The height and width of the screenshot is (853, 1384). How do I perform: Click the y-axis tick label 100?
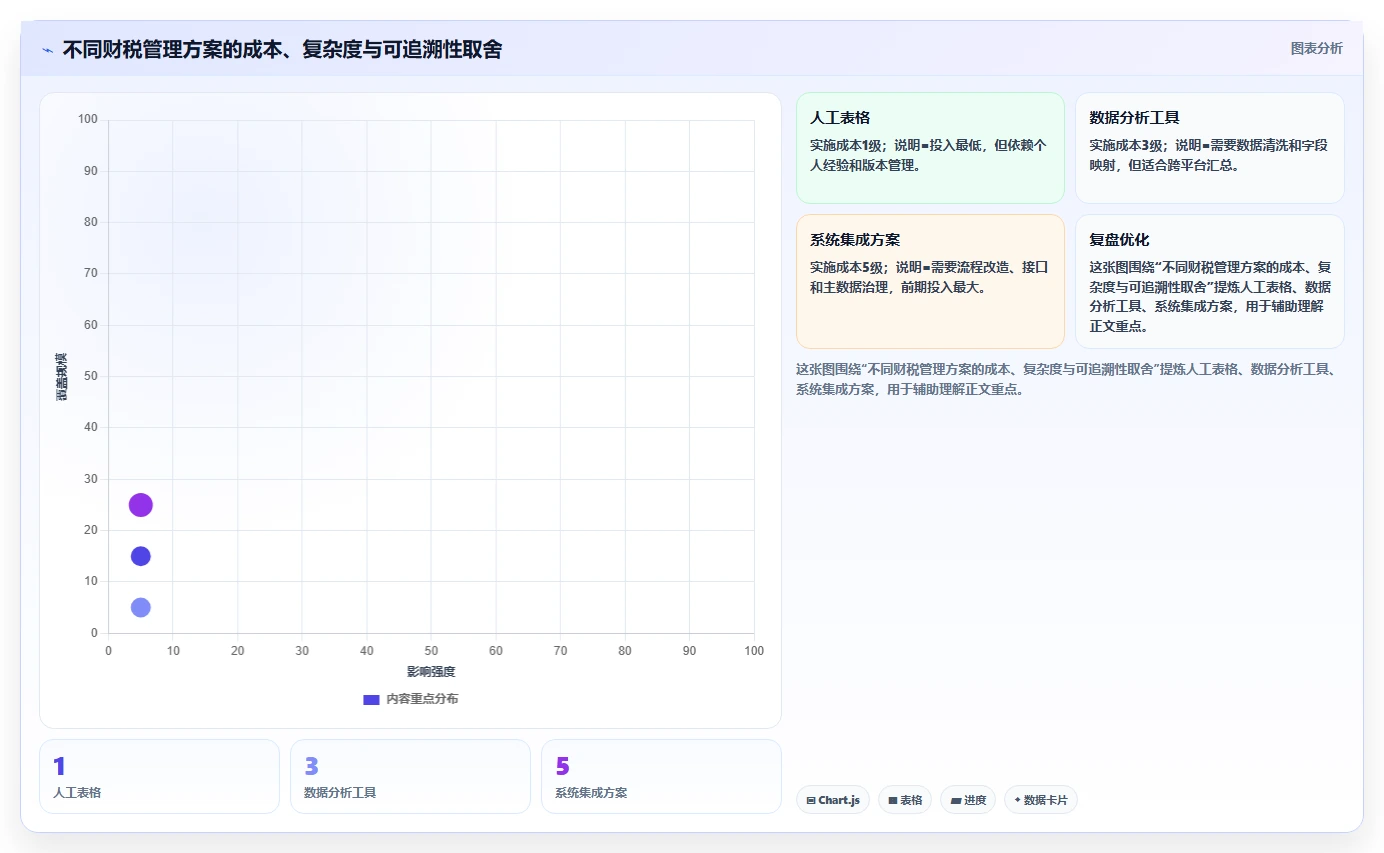click(88, 120)
